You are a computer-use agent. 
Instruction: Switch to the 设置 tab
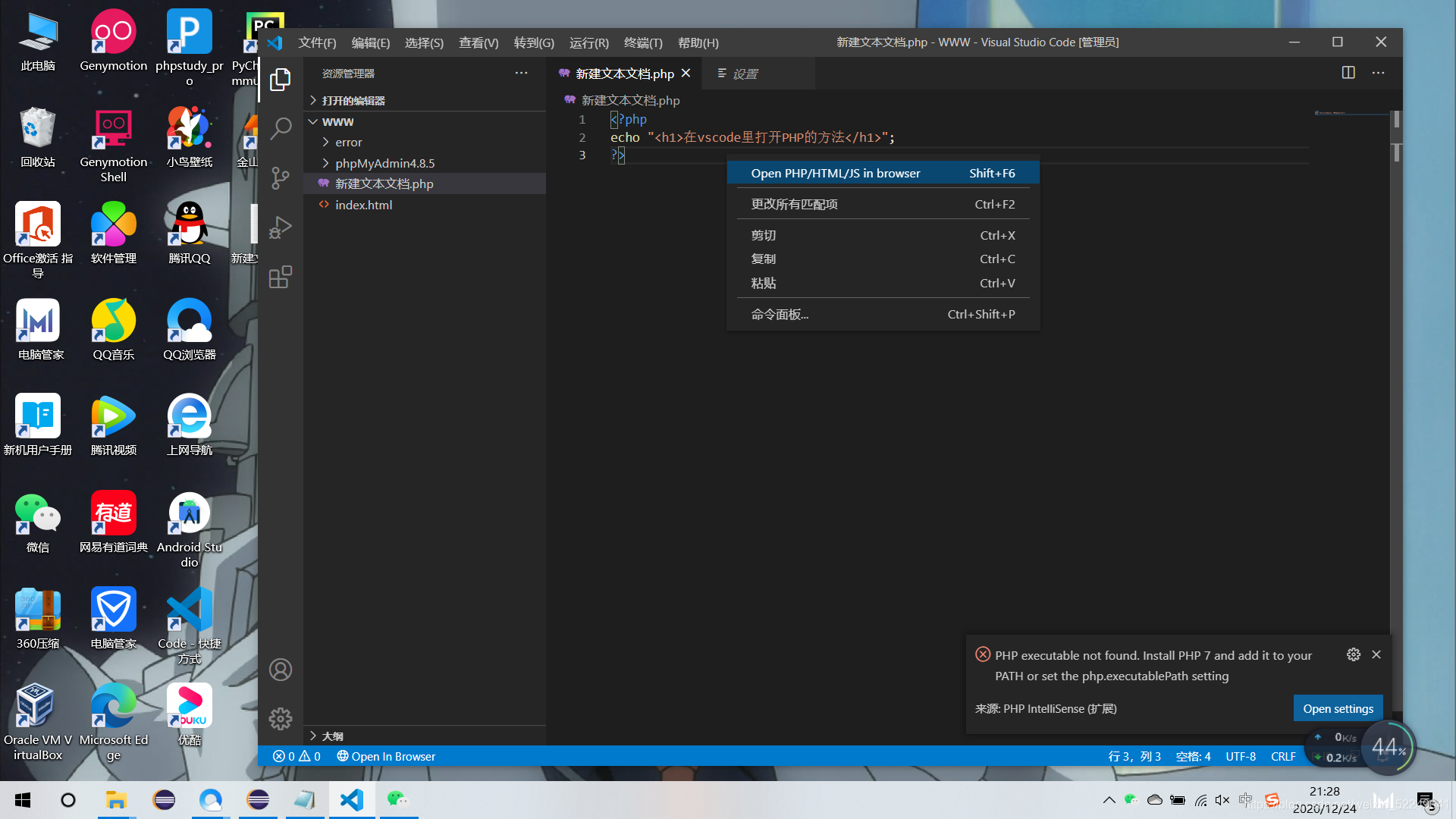[744, 74]
